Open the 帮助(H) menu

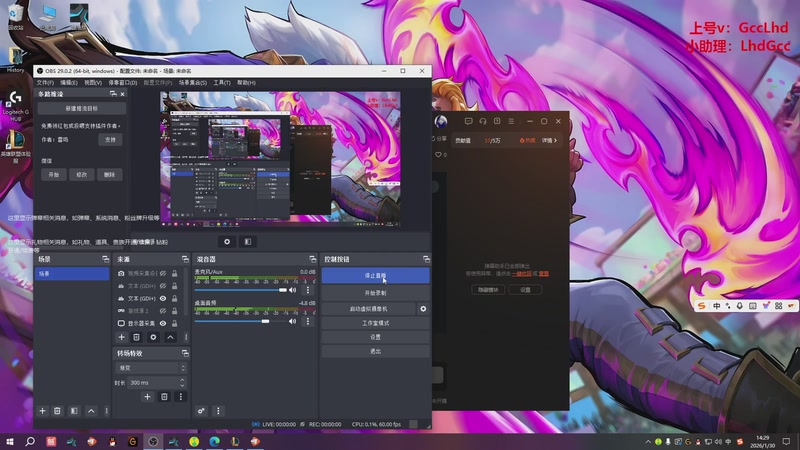tap(246, 83)
